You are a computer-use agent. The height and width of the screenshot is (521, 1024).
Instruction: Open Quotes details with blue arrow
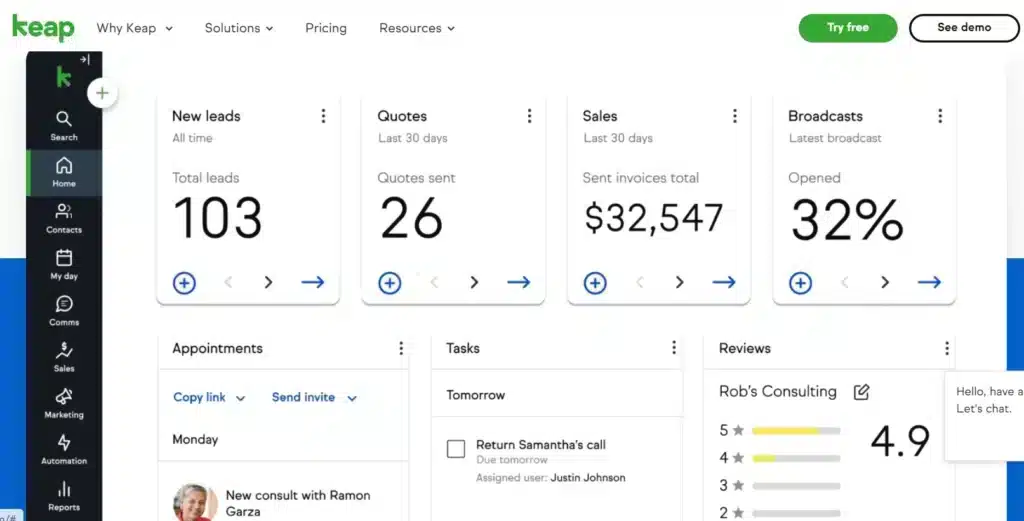[x=519, y=282]
